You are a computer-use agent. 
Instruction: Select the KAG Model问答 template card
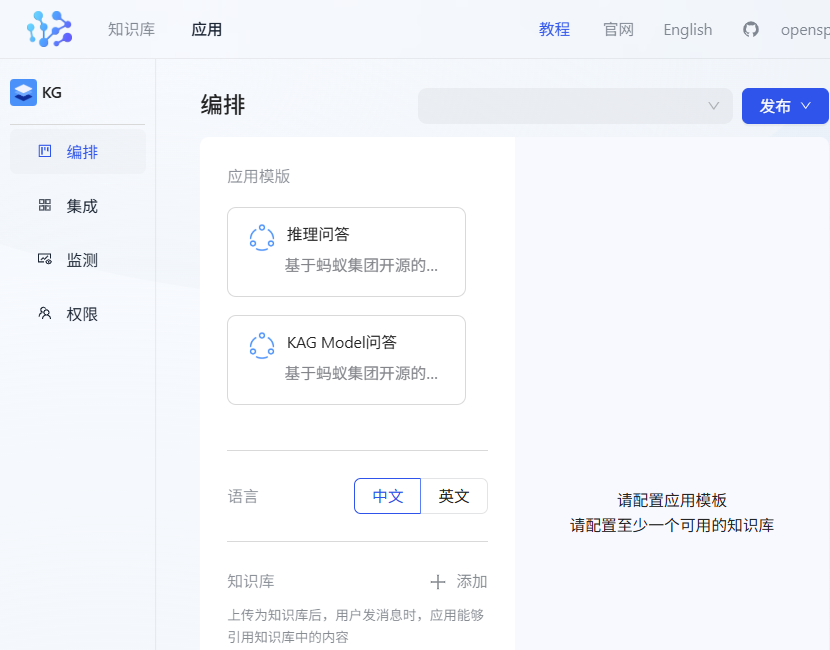[x=346, y=360]
